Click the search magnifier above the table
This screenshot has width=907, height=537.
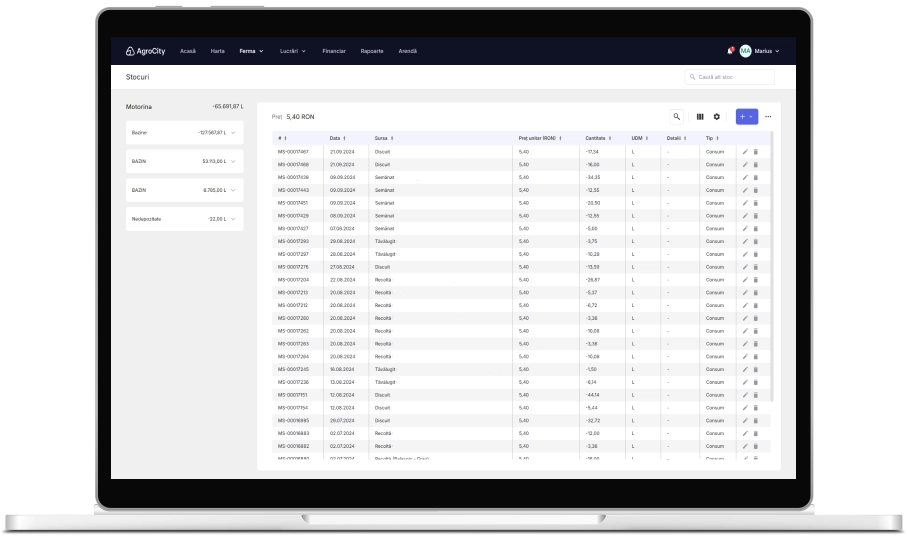pos(677,117)
